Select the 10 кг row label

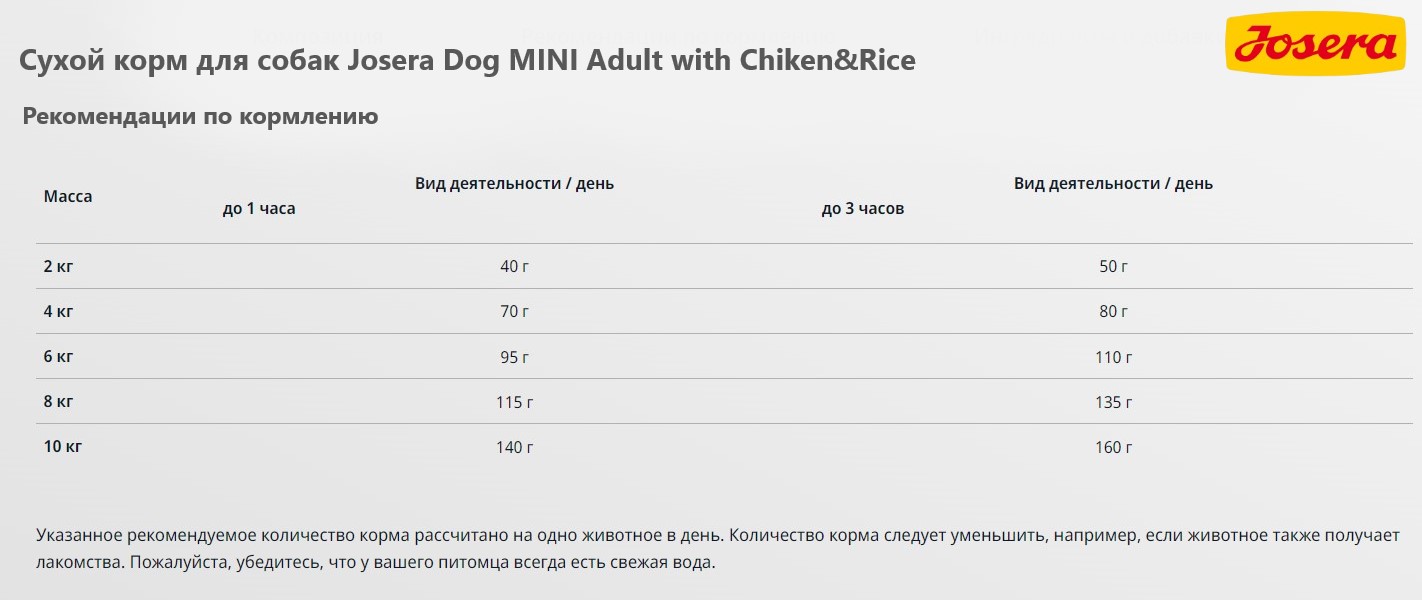[63, 446]
